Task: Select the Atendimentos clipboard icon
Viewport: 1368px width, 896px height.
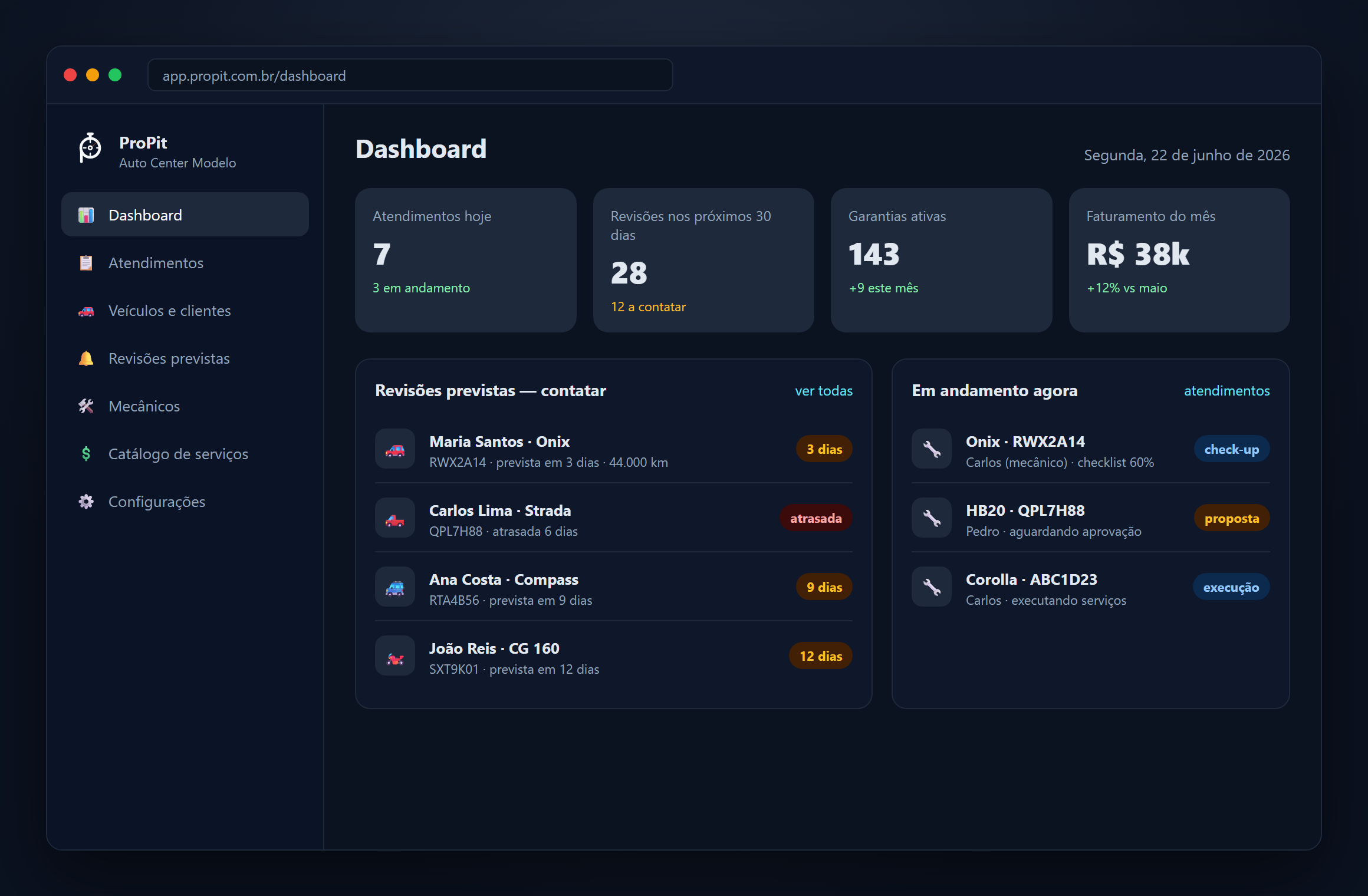Action: pyautogui.click(x=86, y=263)
